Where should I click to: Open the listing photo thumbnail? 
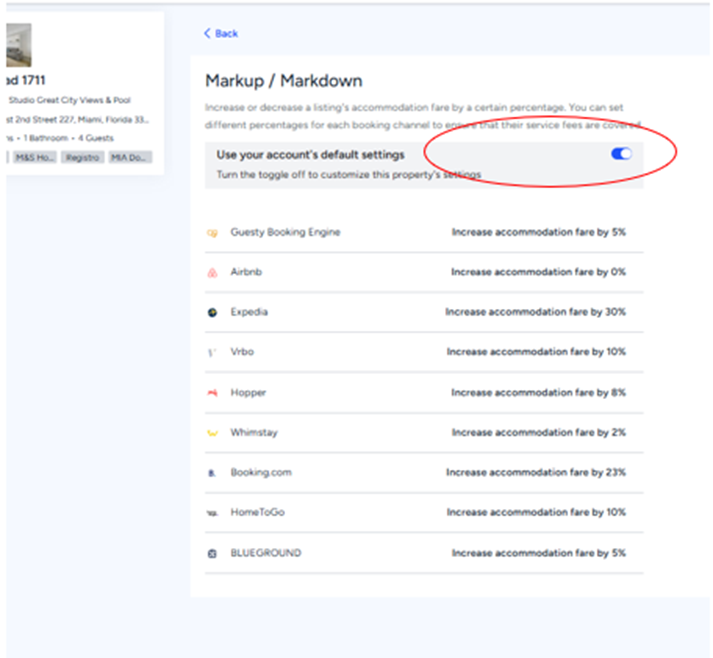click(19, 45)
